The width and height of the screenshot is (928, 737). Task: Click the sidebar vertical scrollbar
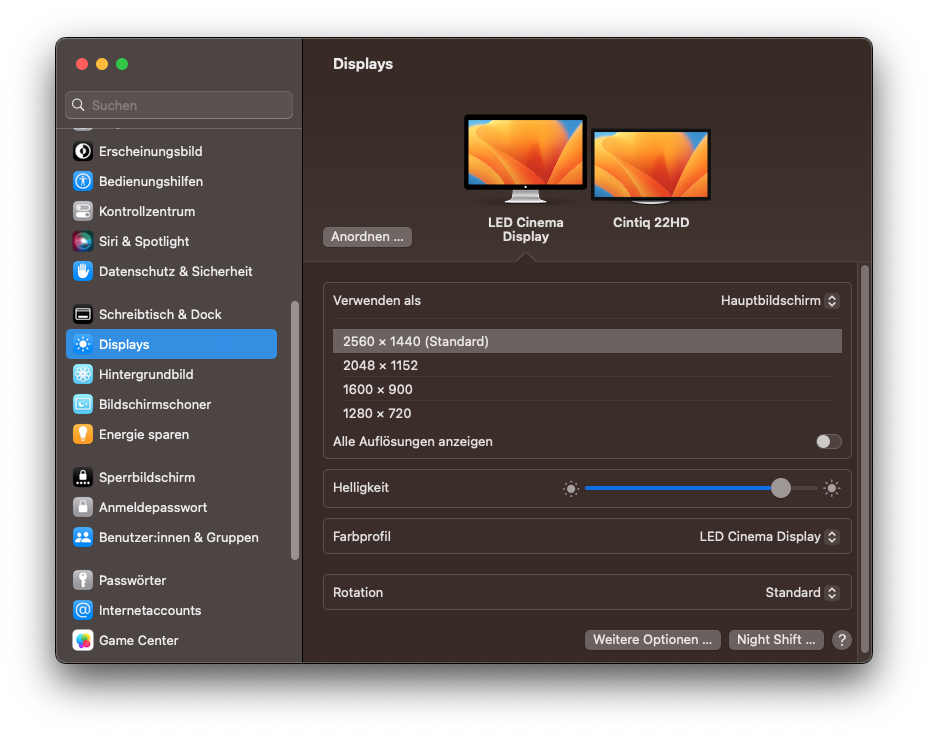click(x=295, y=430)
